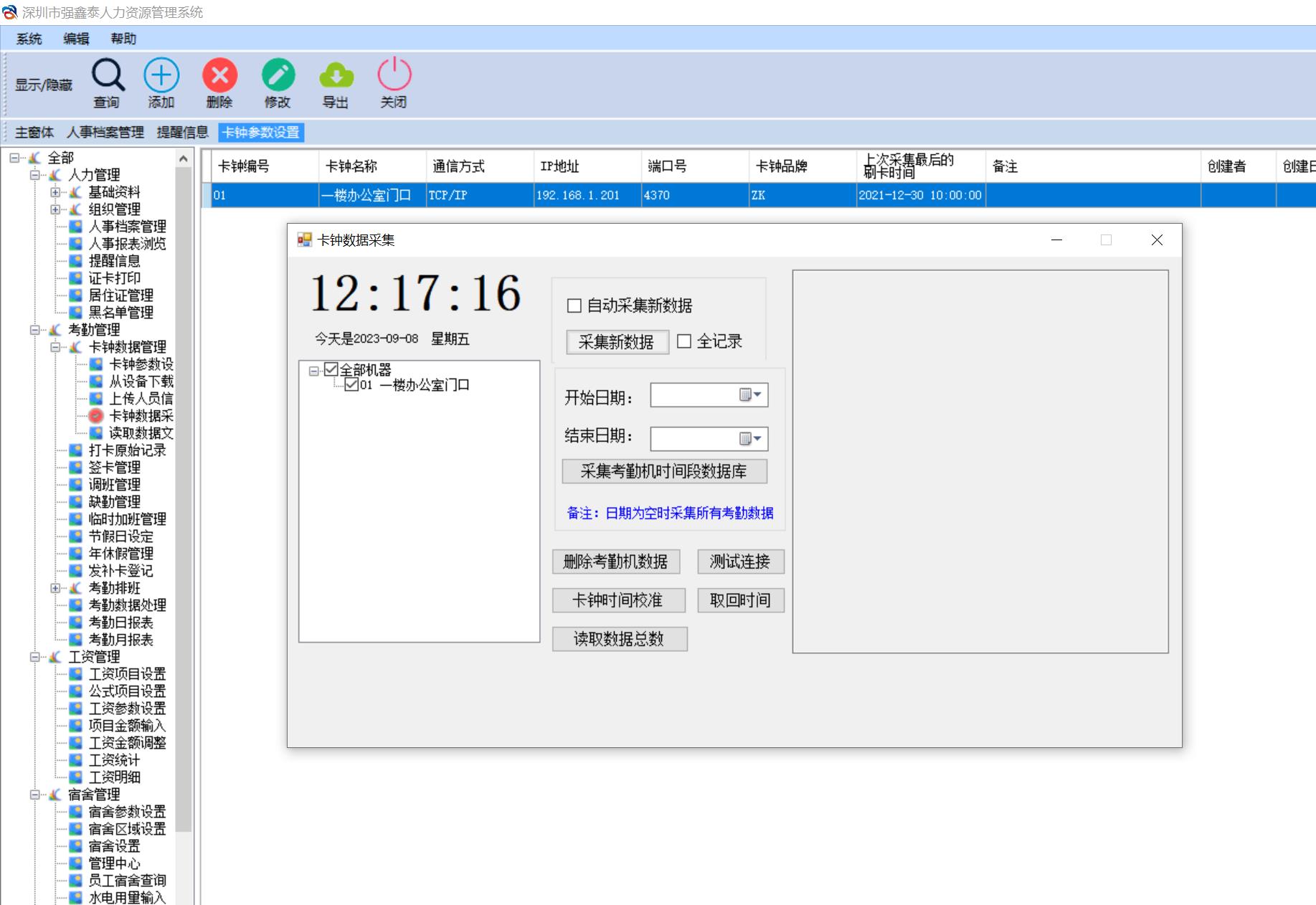
Task: Collapse the 人力管理 tree node
Action: (34, 175)
